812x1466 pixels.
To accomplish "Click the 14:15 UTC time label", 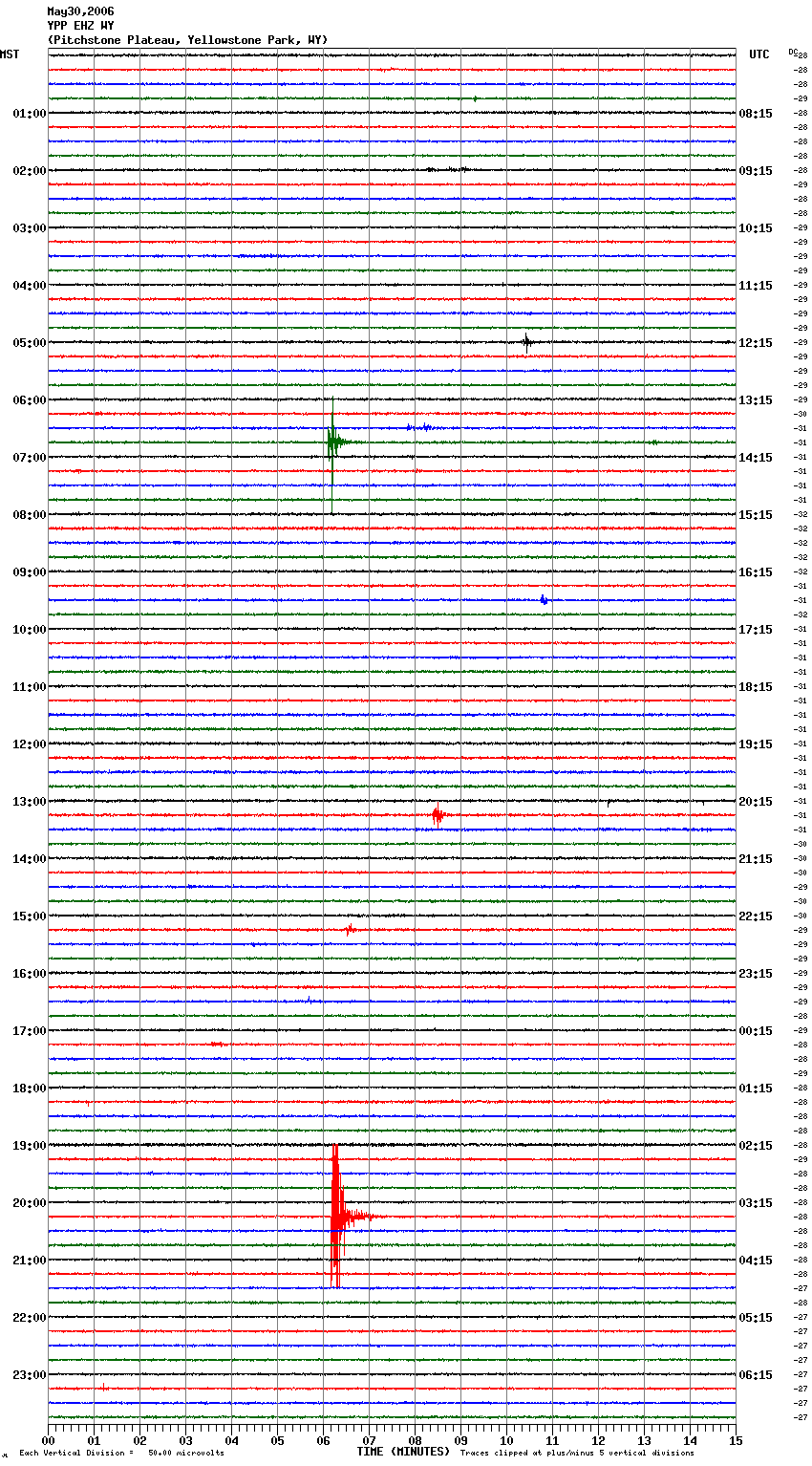I will 756,458.
